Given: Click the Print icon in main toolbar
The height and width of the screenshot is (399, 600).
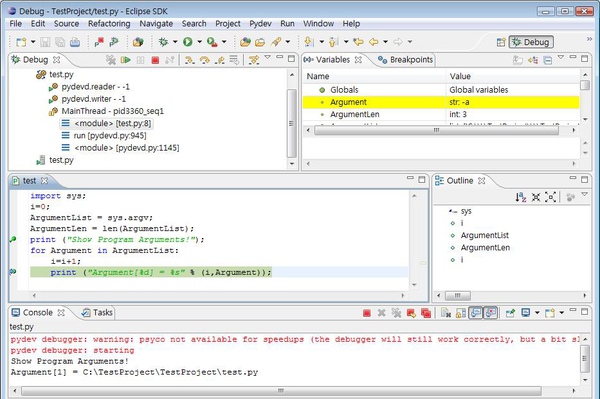Looking at the screenshot, I should coord(75,42).
